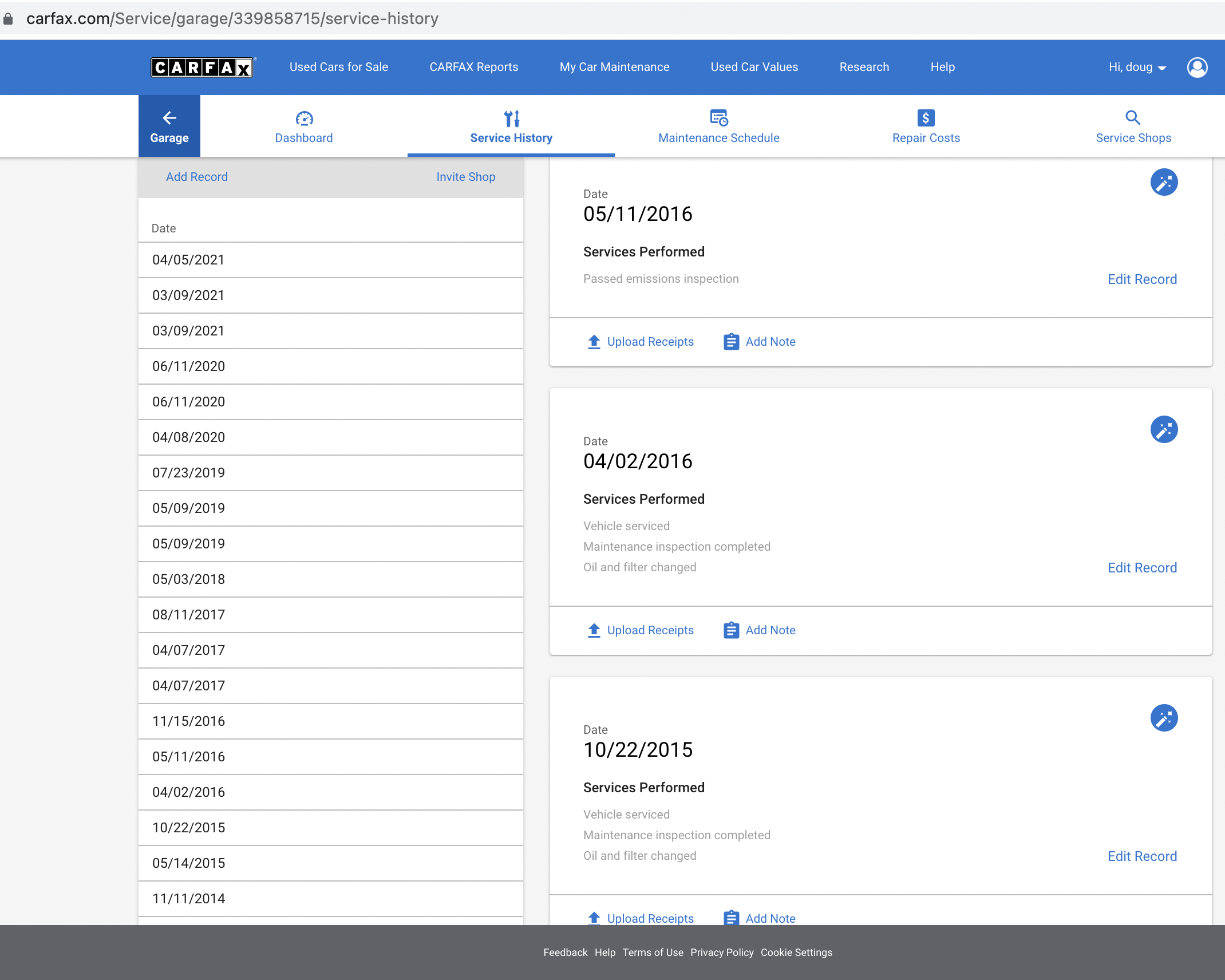Viewport: 1225px width, 980px height.
Task: Click the wand icon on 10/22/2015 record
Action: 1164,718
